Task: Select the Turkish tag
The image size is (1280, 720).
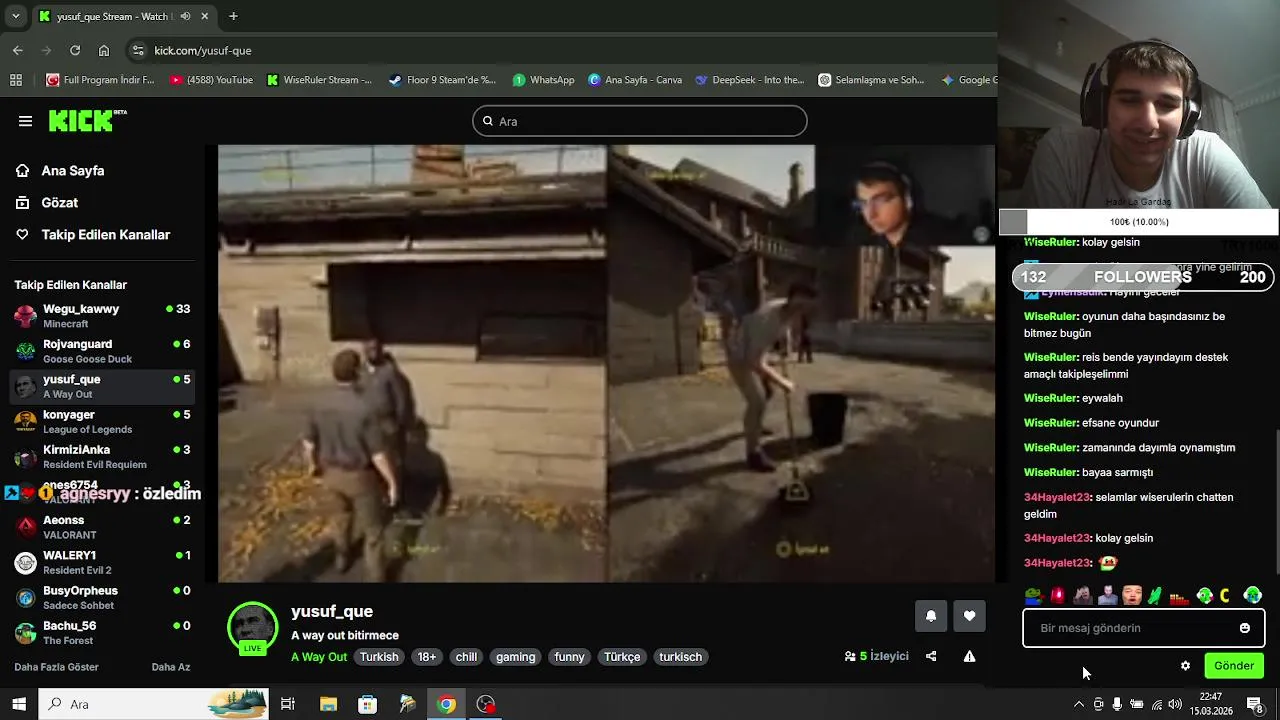Action: (379, 657)
